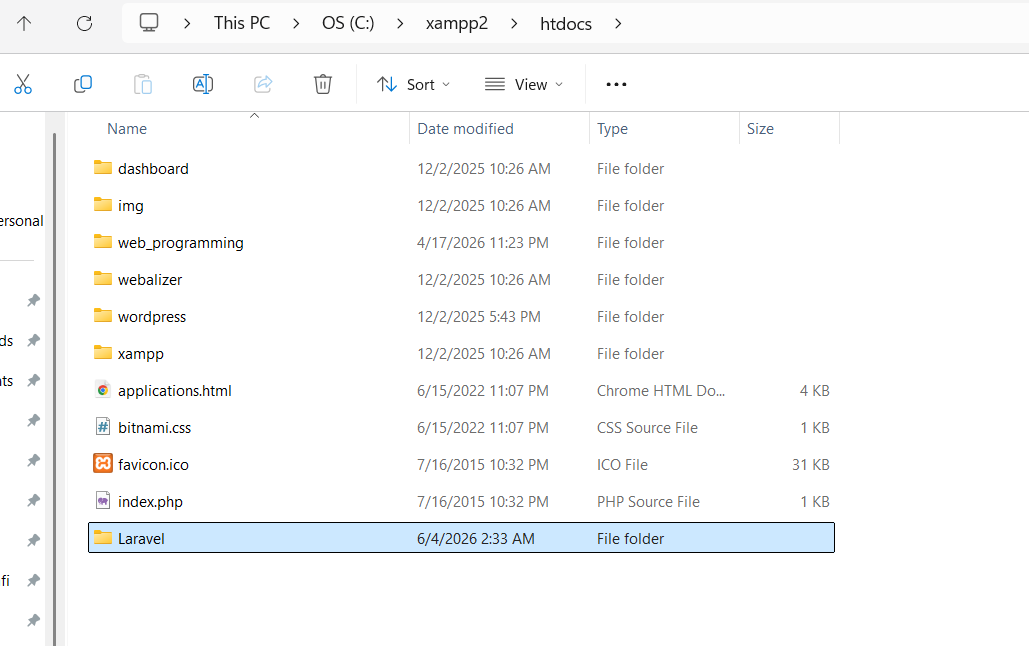Click the Laravel folder icon
The height and width of the screenshot is (646, 1029).
pos(102,538)
